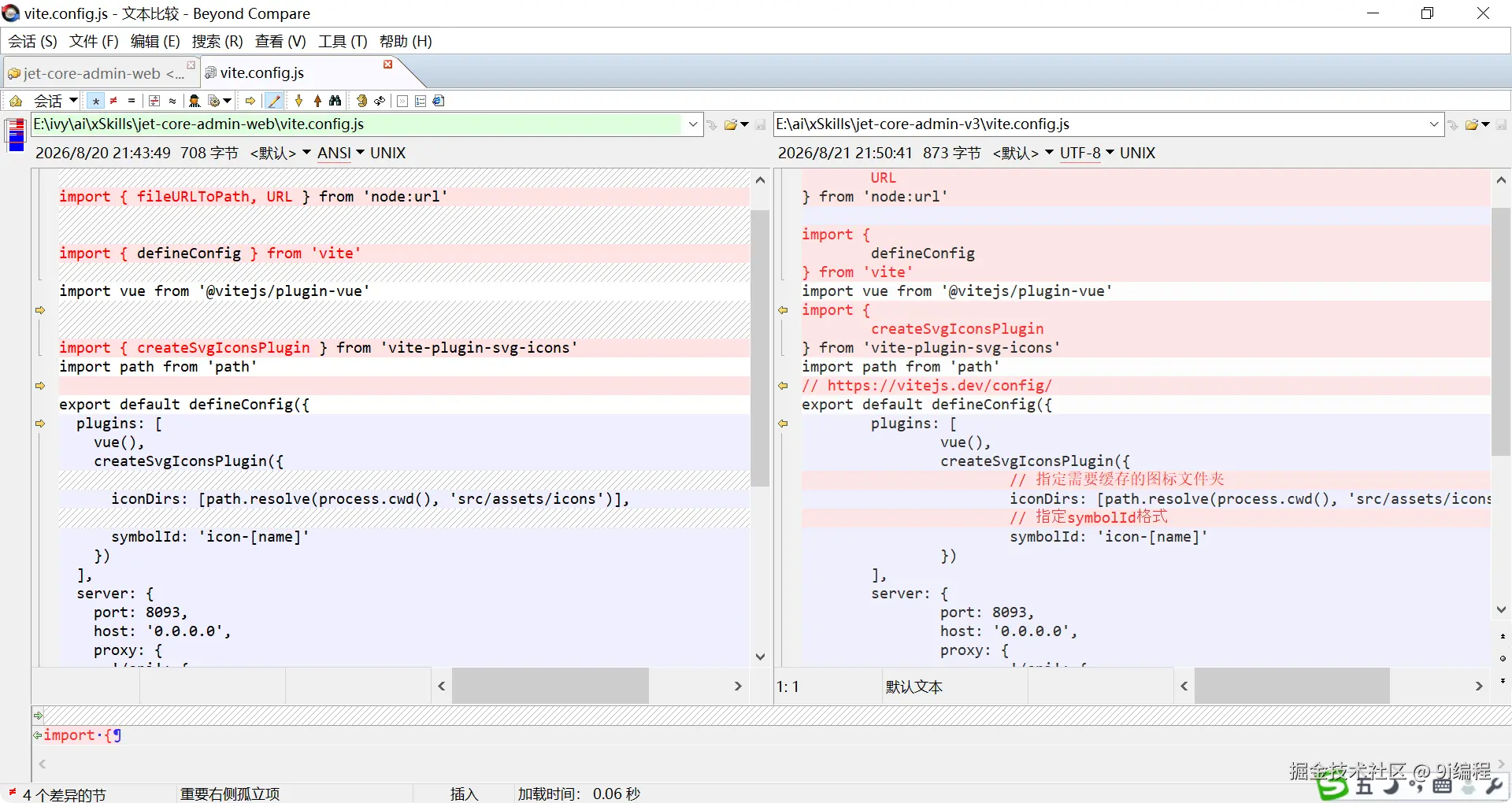Click left gutter arrow beside createSvgIconsPlugin import
The image size is (1512, 803).
click(x=40, y=310)
